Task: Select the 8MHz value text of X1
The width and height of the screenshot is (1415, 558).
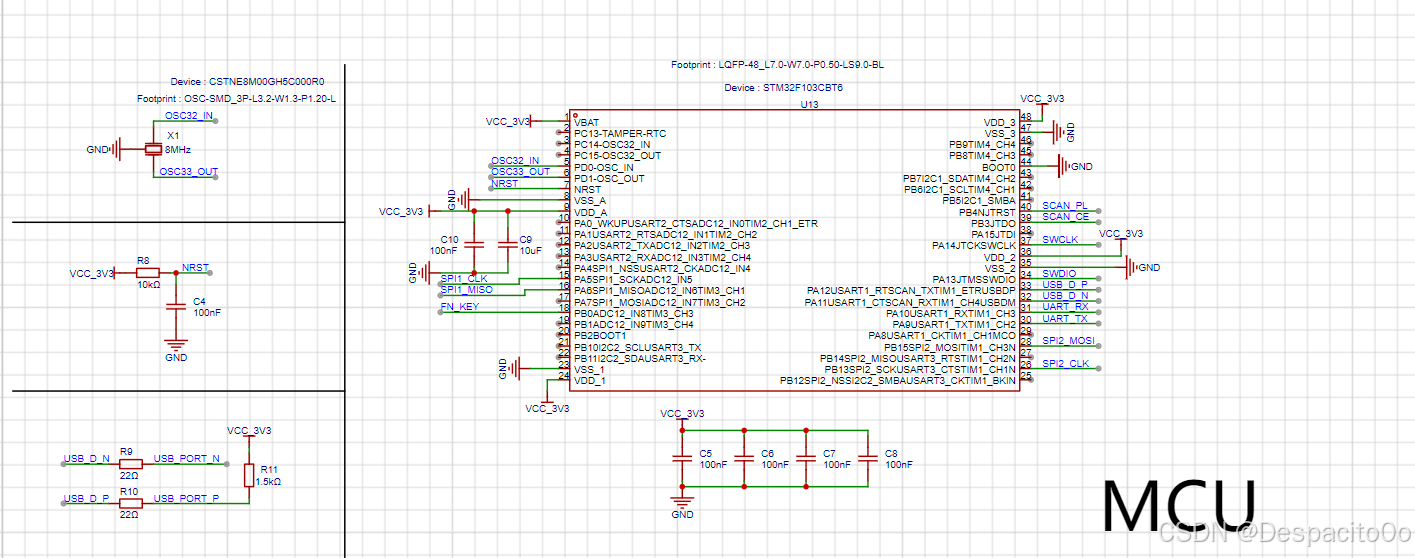Action: (x=178, y=149)
